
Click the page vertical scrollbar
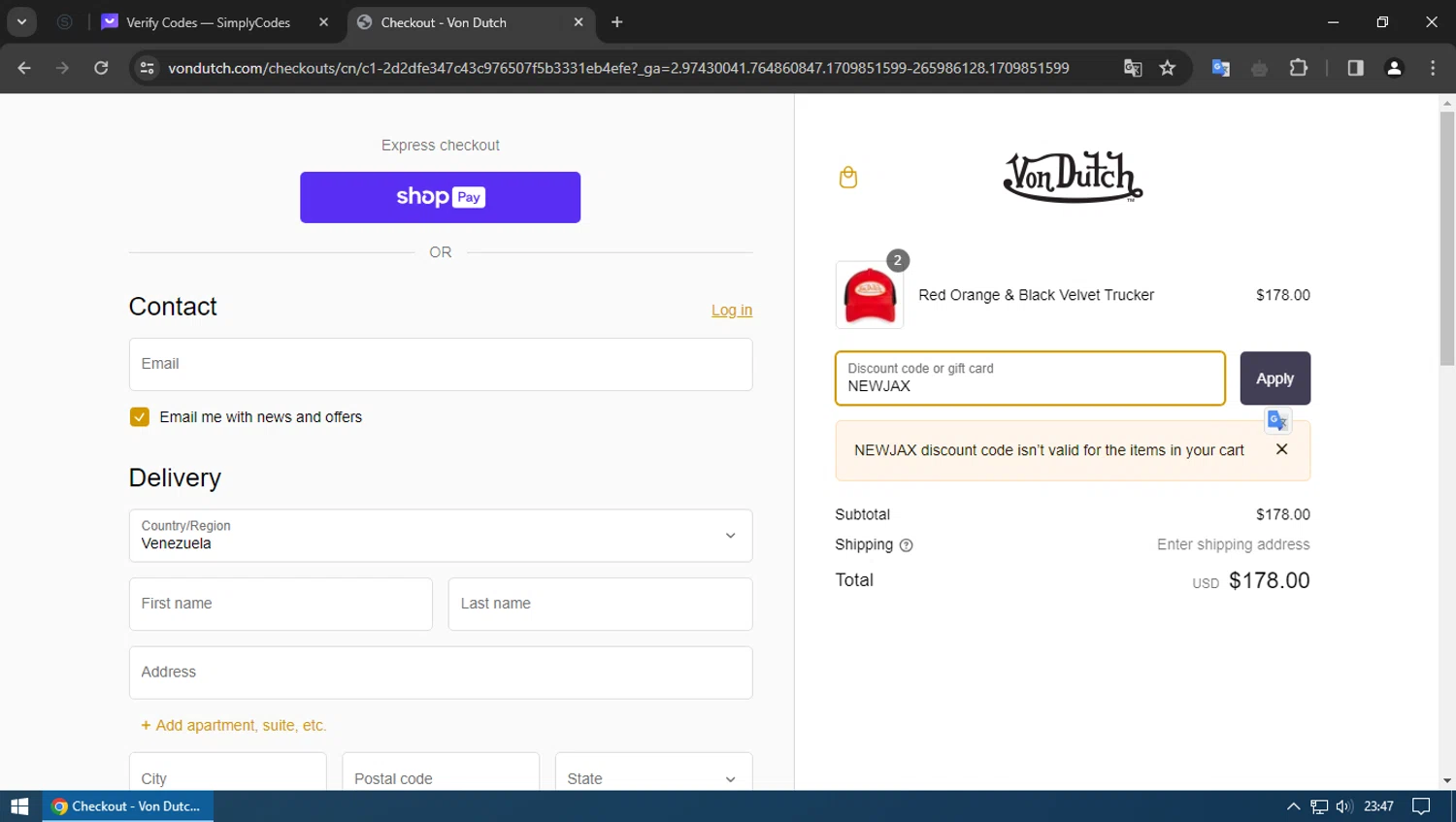pyautogui.click(x=1447, y=239)
